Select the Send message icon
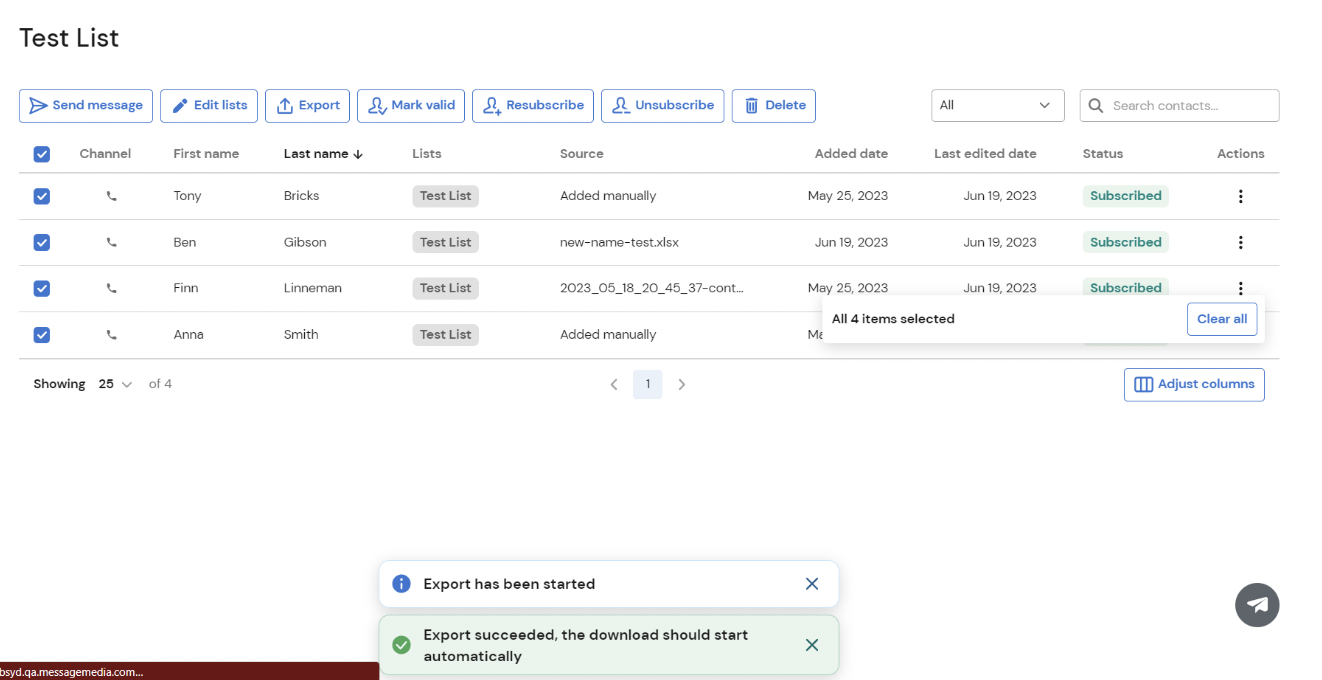The width and height of the screenshot is (1322, 680). click(39, 105)
